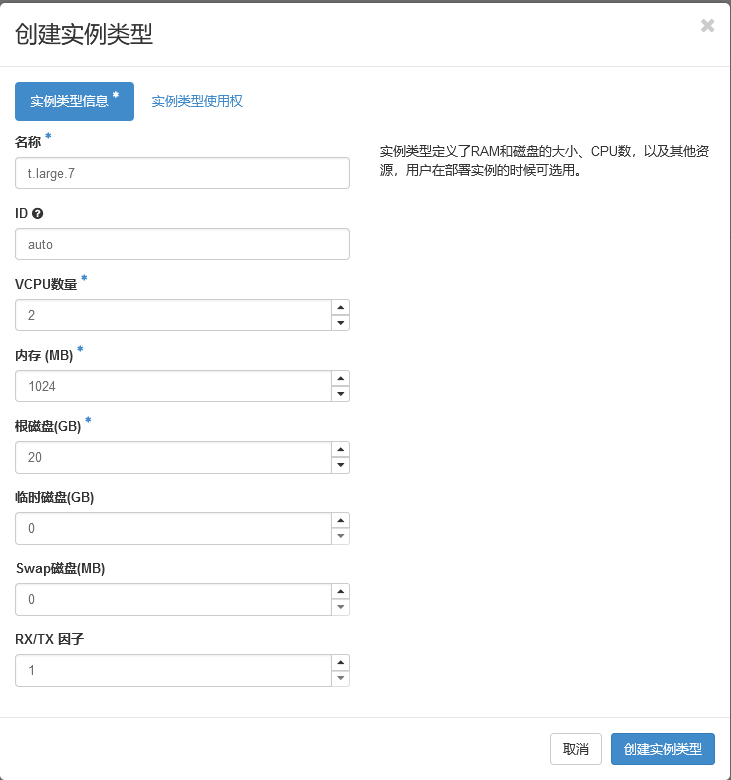Viewport: 731px width, 780px height.
Task: Click the ID help question mark icon
Action: 38,214
